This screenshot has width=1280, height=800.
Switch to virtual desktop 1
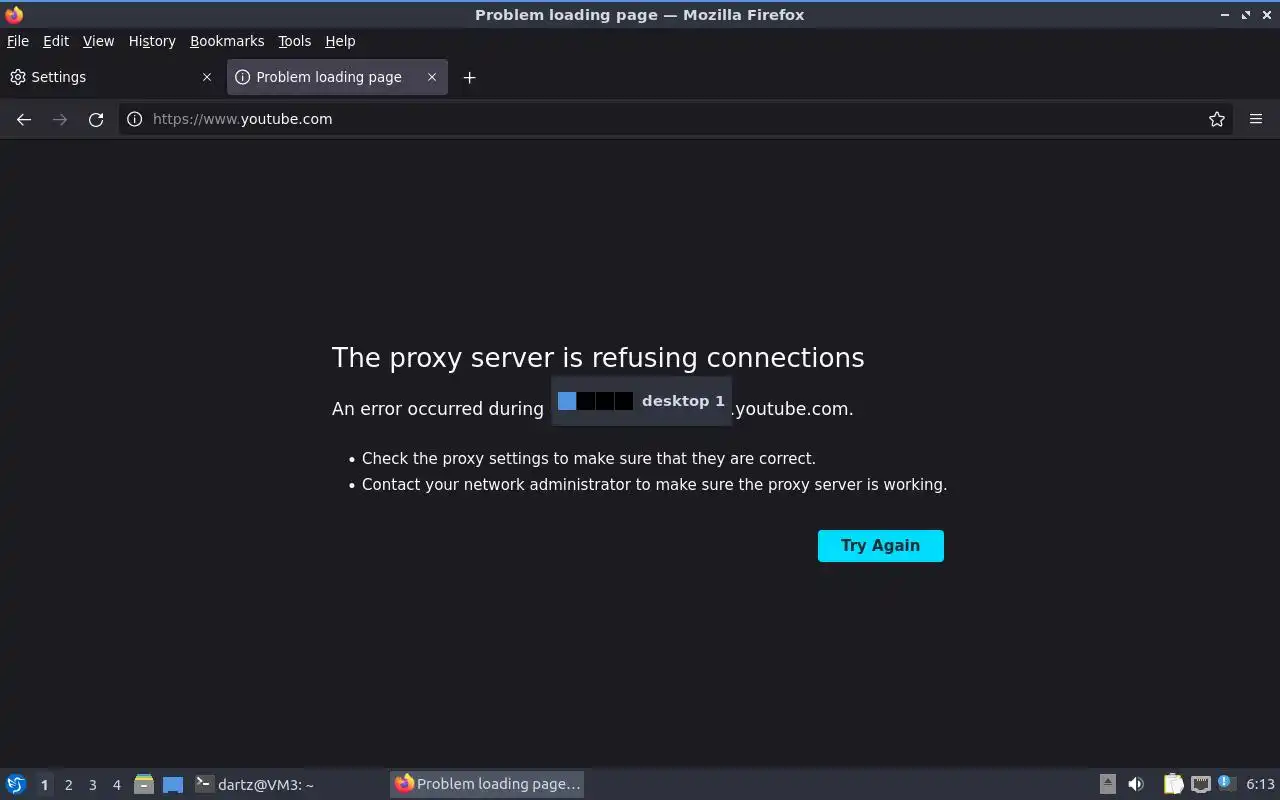(44, 785)
